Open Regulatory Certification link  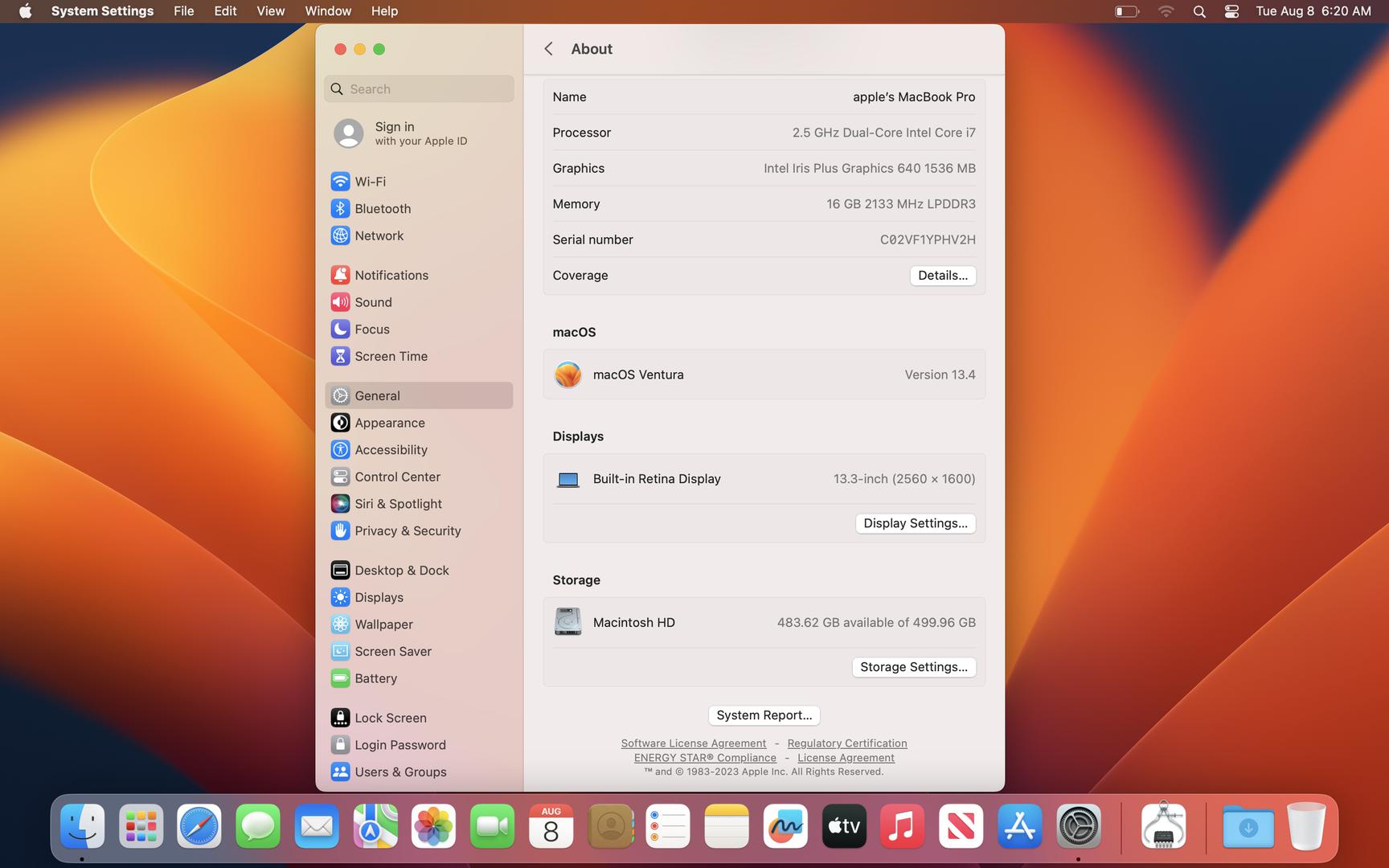847,743
